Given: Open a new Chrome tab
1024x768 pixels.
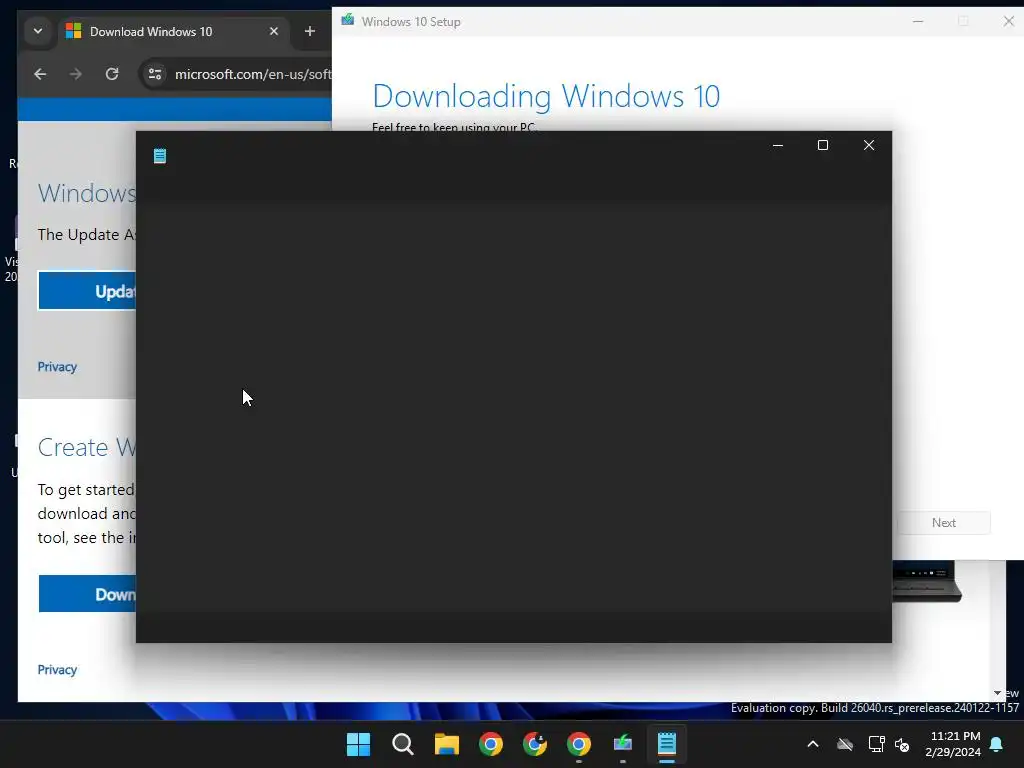Looking at the screenshot, I should coord(310,31).
